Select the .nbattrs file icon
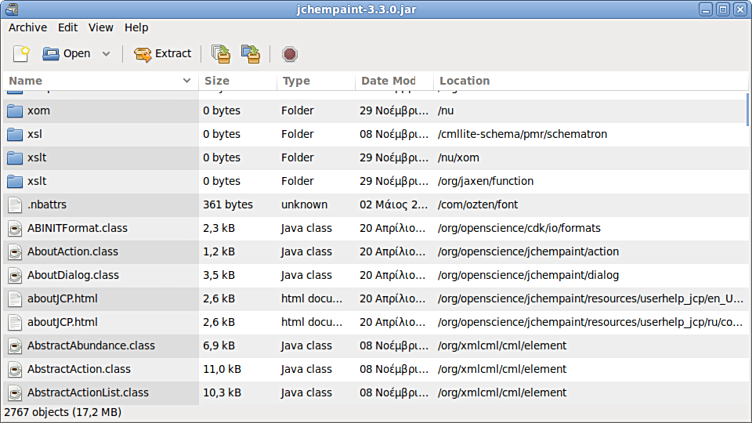Image resolution: width=752 pixels, height=423 pixels. tap(15, 205)
